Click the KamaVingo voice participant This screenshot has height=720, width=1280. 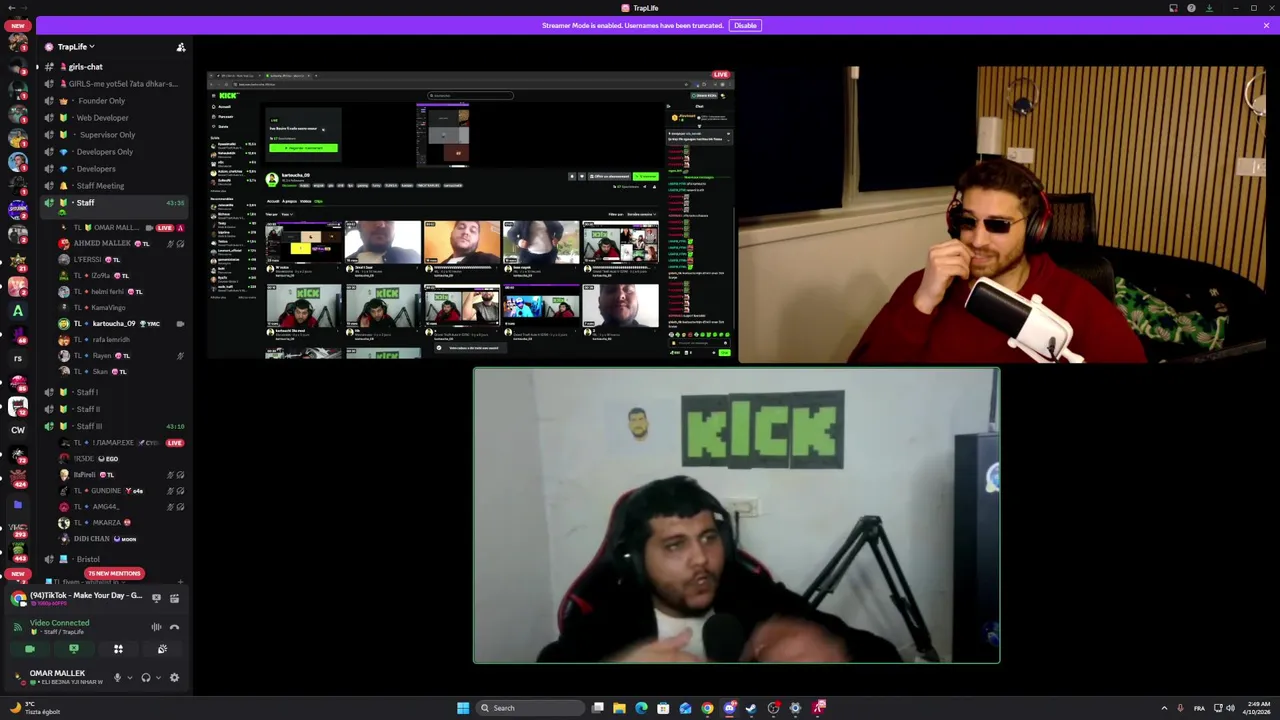[120, 307]
